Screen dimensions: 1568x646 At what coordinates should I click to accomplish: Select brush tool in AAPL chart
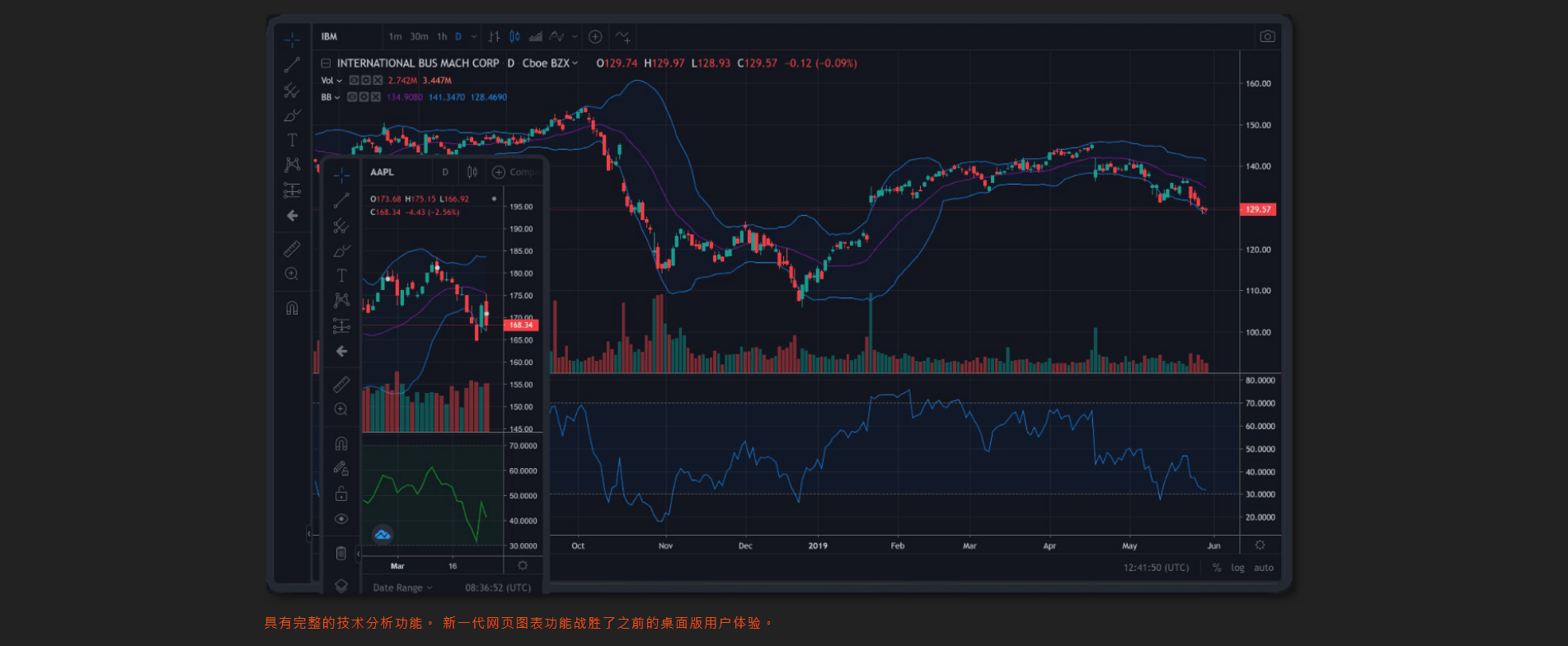[341, 250]
